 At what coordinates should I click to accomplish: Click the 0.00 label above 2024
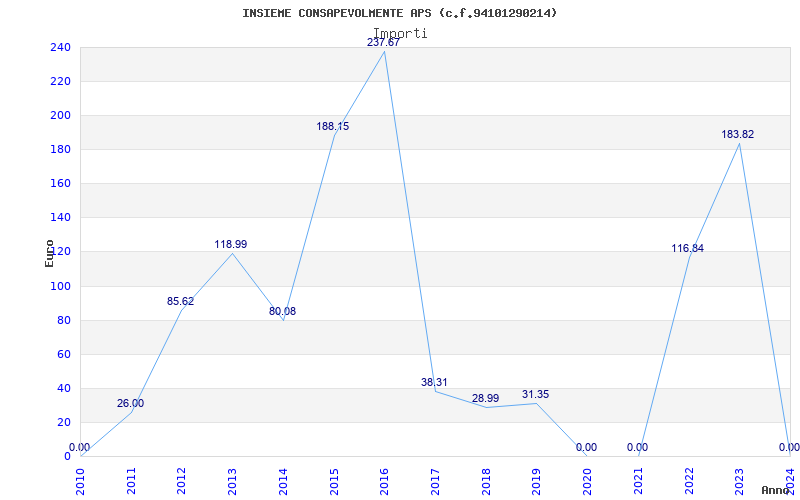[789, 447]
